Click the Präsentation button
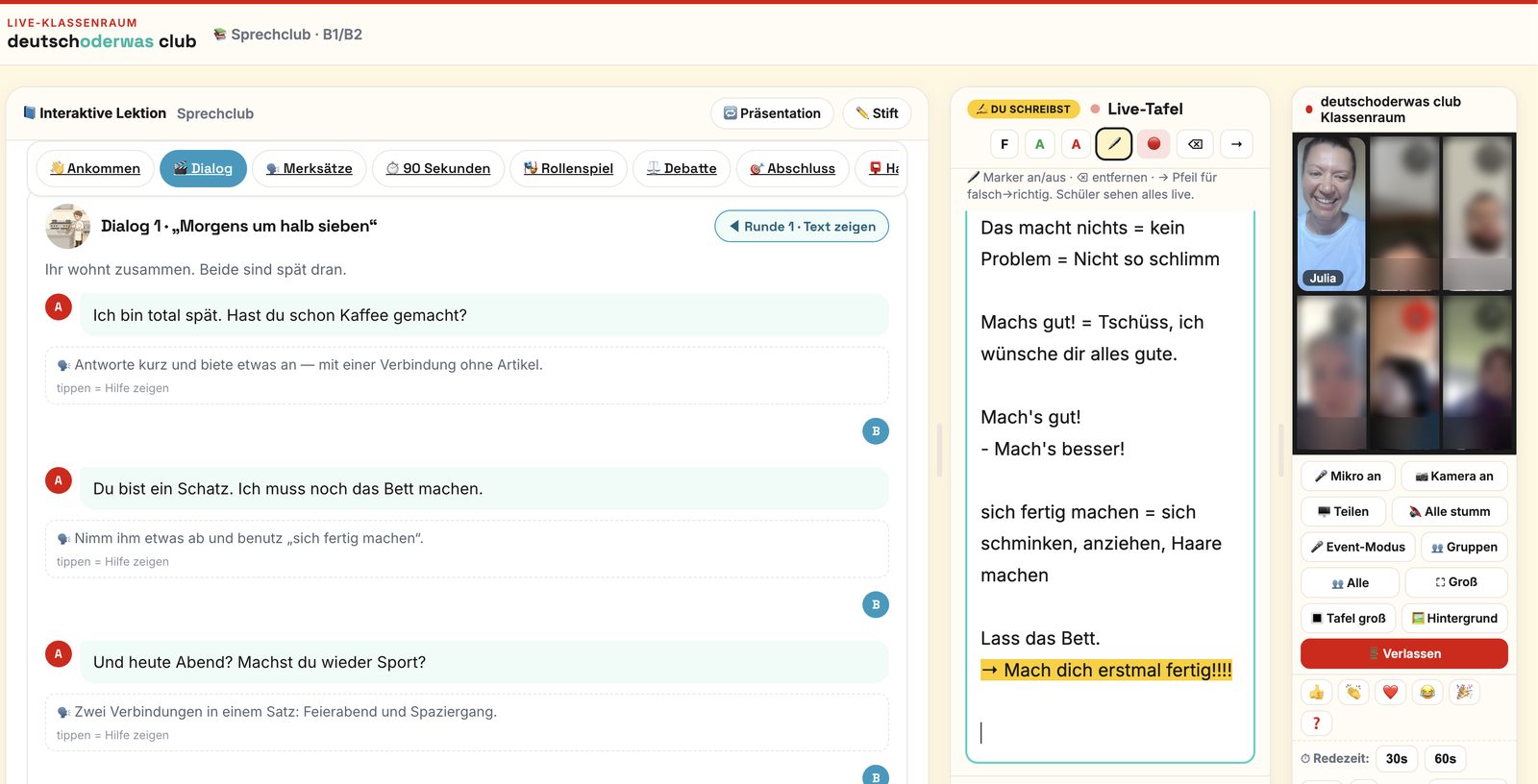The image size is (1538, 784). tap(773, 113)
